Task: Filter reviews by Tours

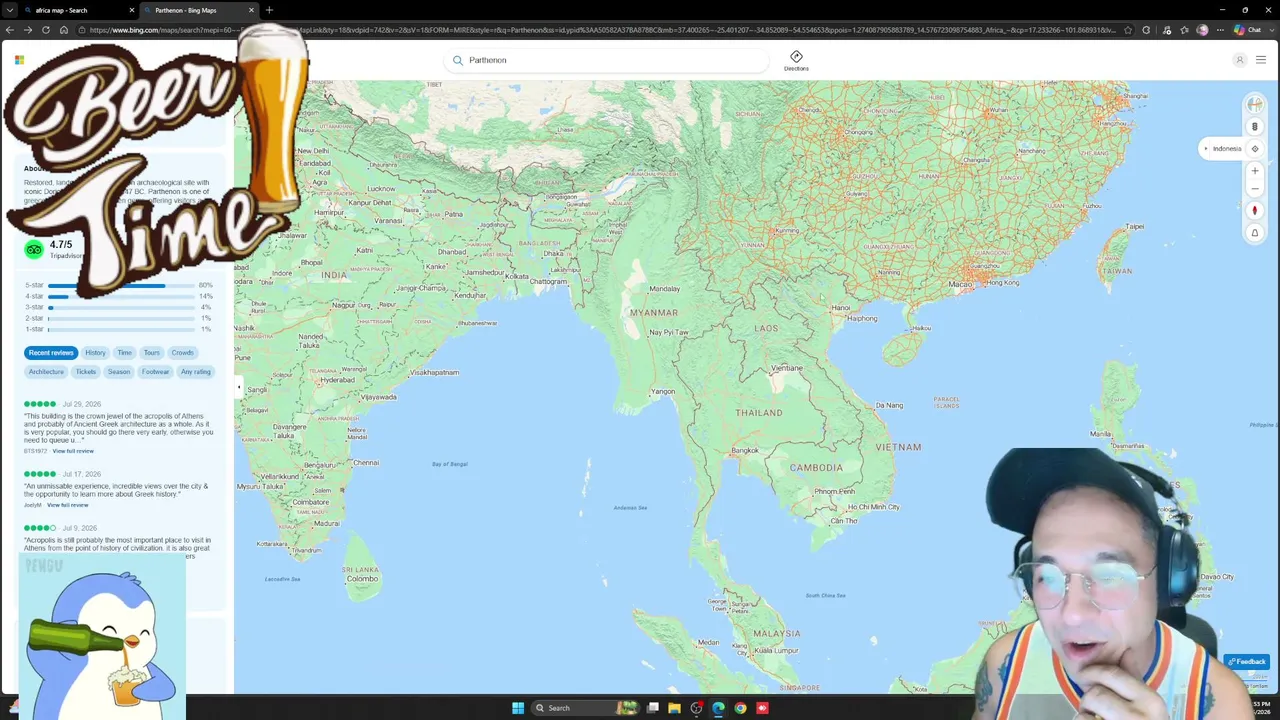Action: pos(151,353)
